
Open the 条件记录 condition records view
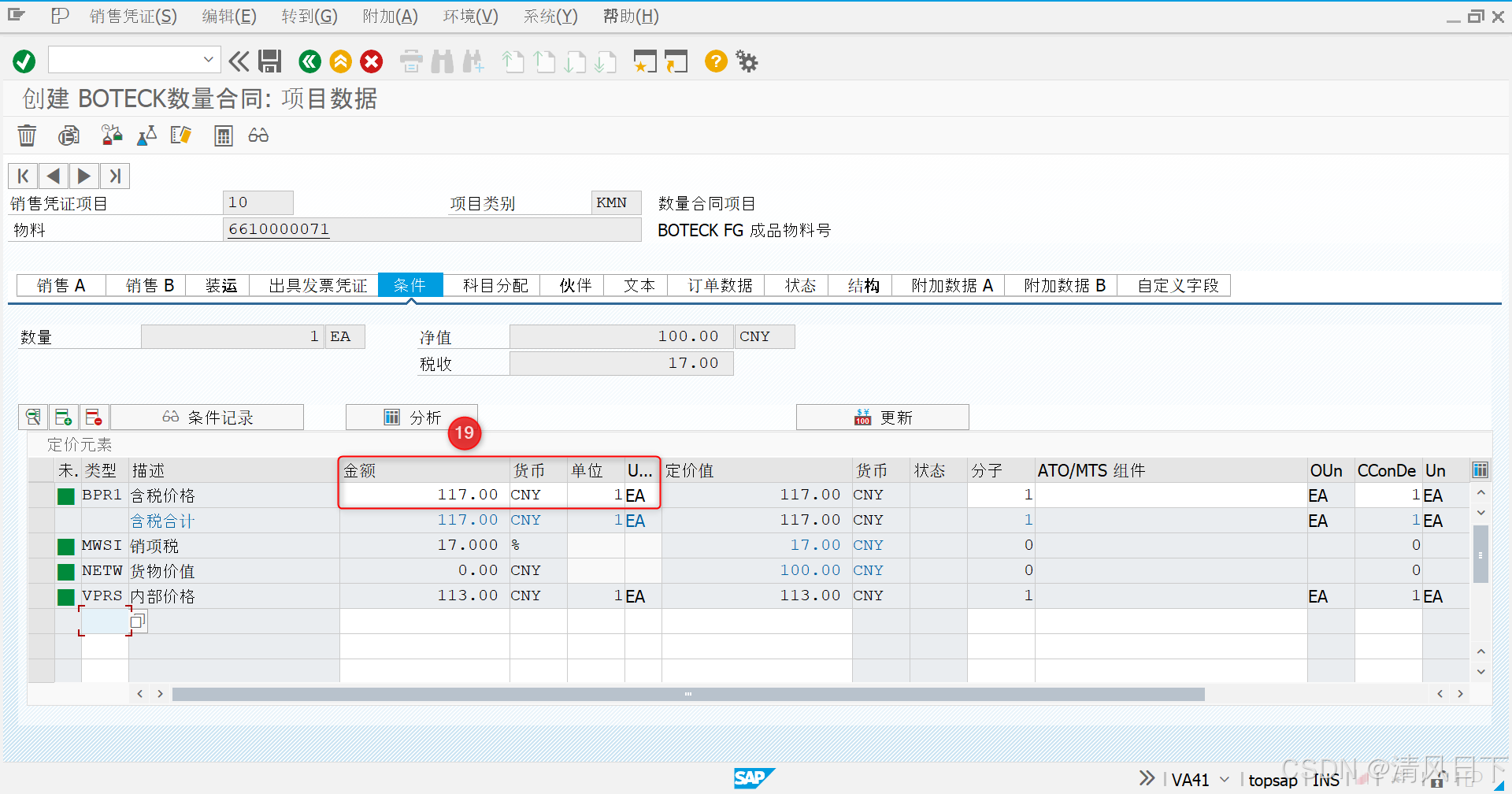(207, 417)
